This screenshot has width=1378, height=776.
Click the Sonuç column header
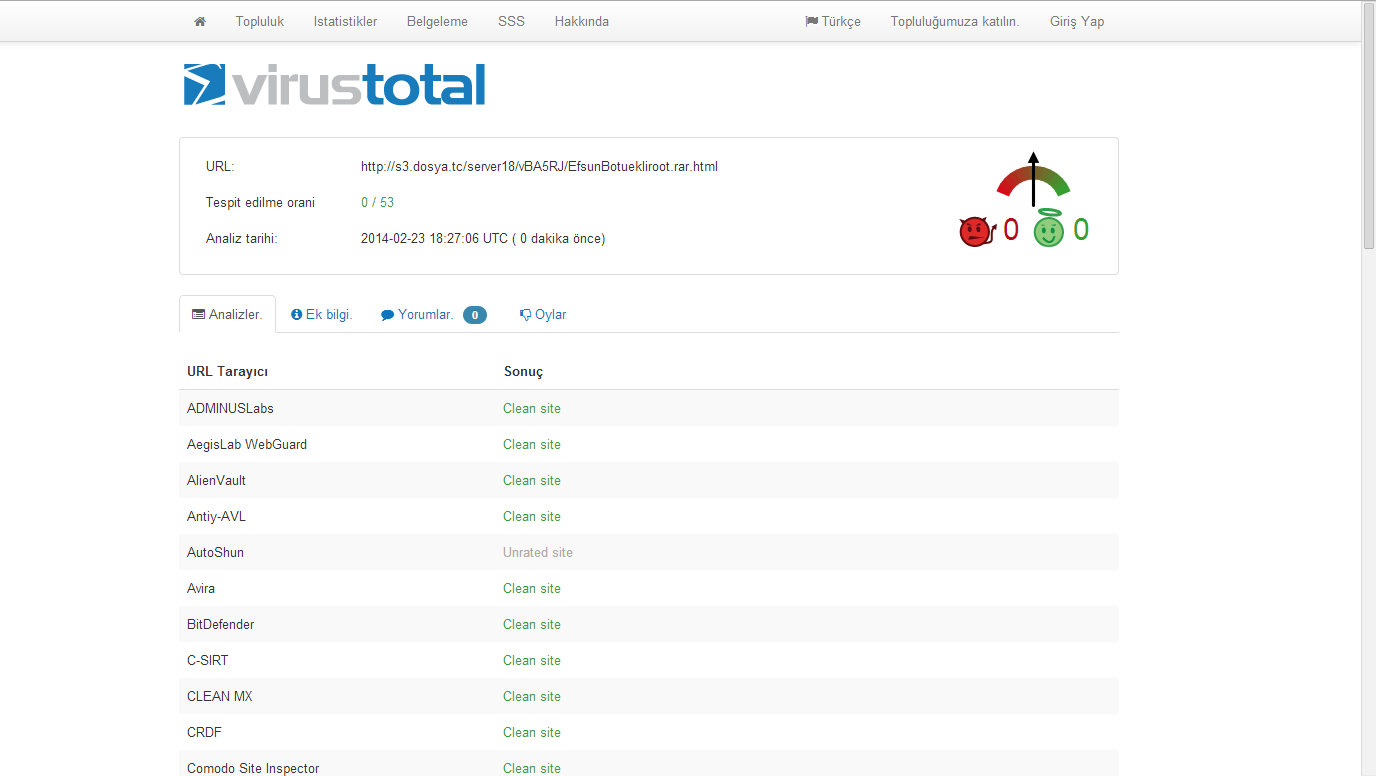523,372
